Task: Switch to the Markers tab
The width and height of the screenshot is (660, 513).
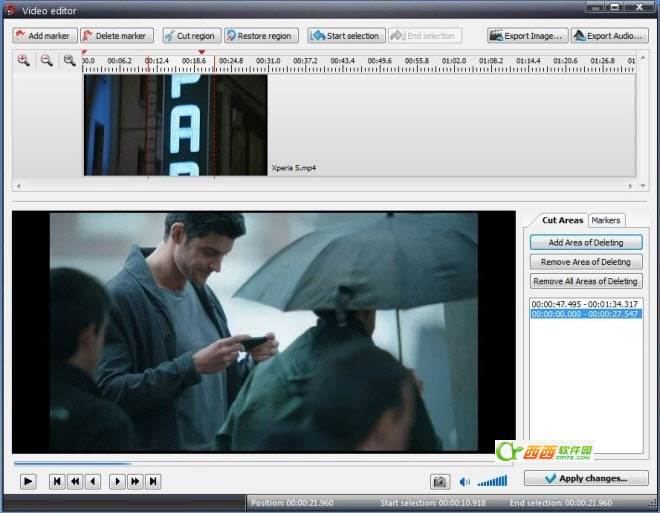Action: click(x=606, y=220)
